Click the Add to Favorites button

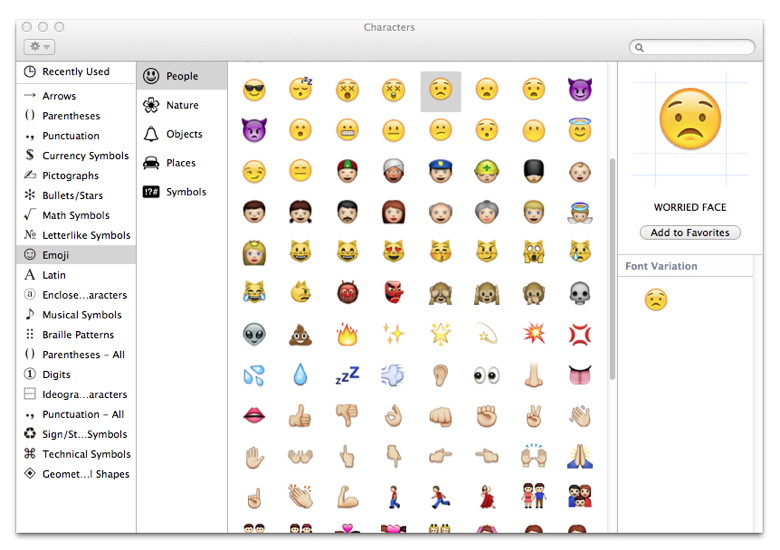(690, 232)
